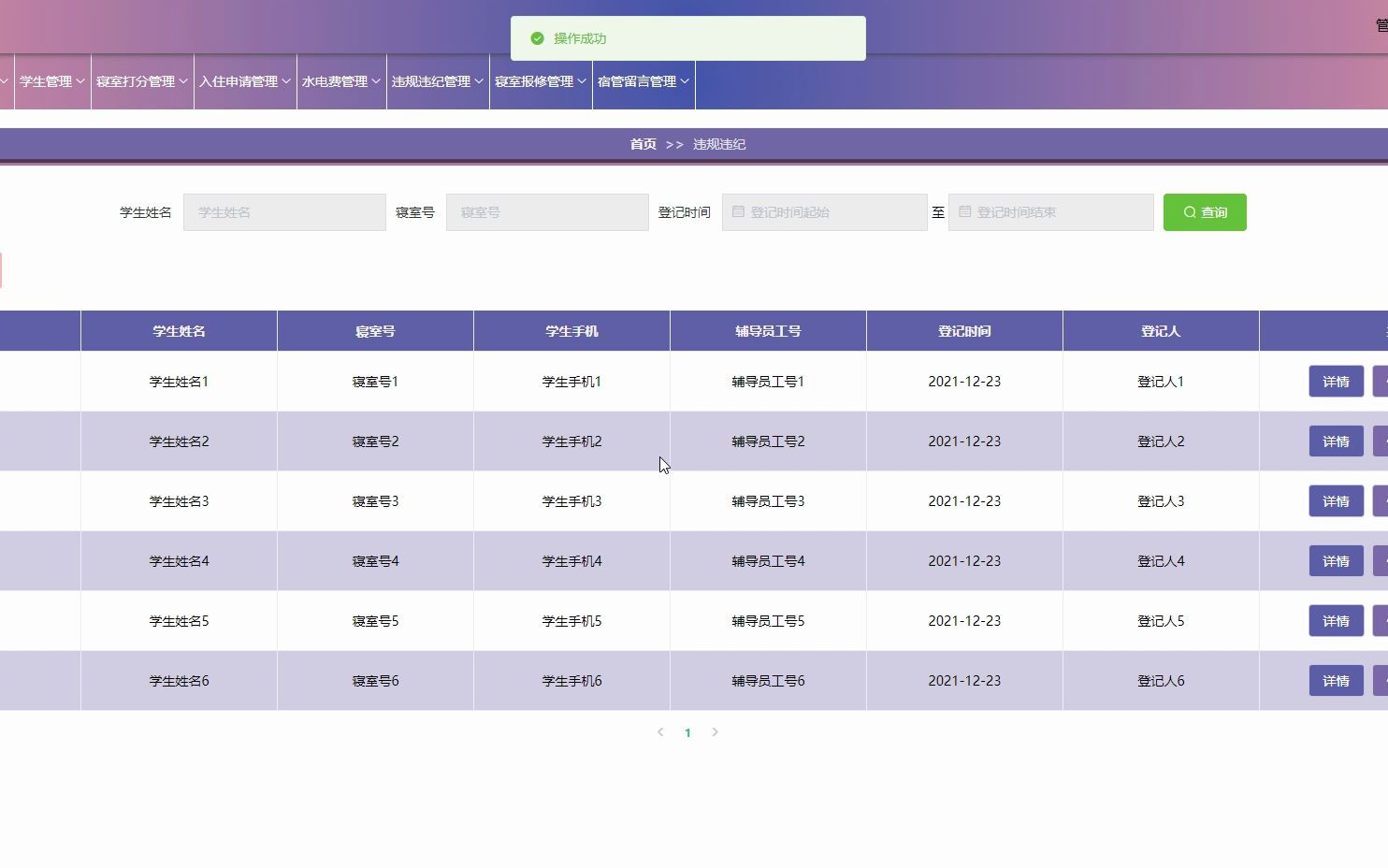The image size is (1388, 868).
Task: Open 详情 for 学生姓名6
Action: pyautogui.click(x=1335, y=680)
